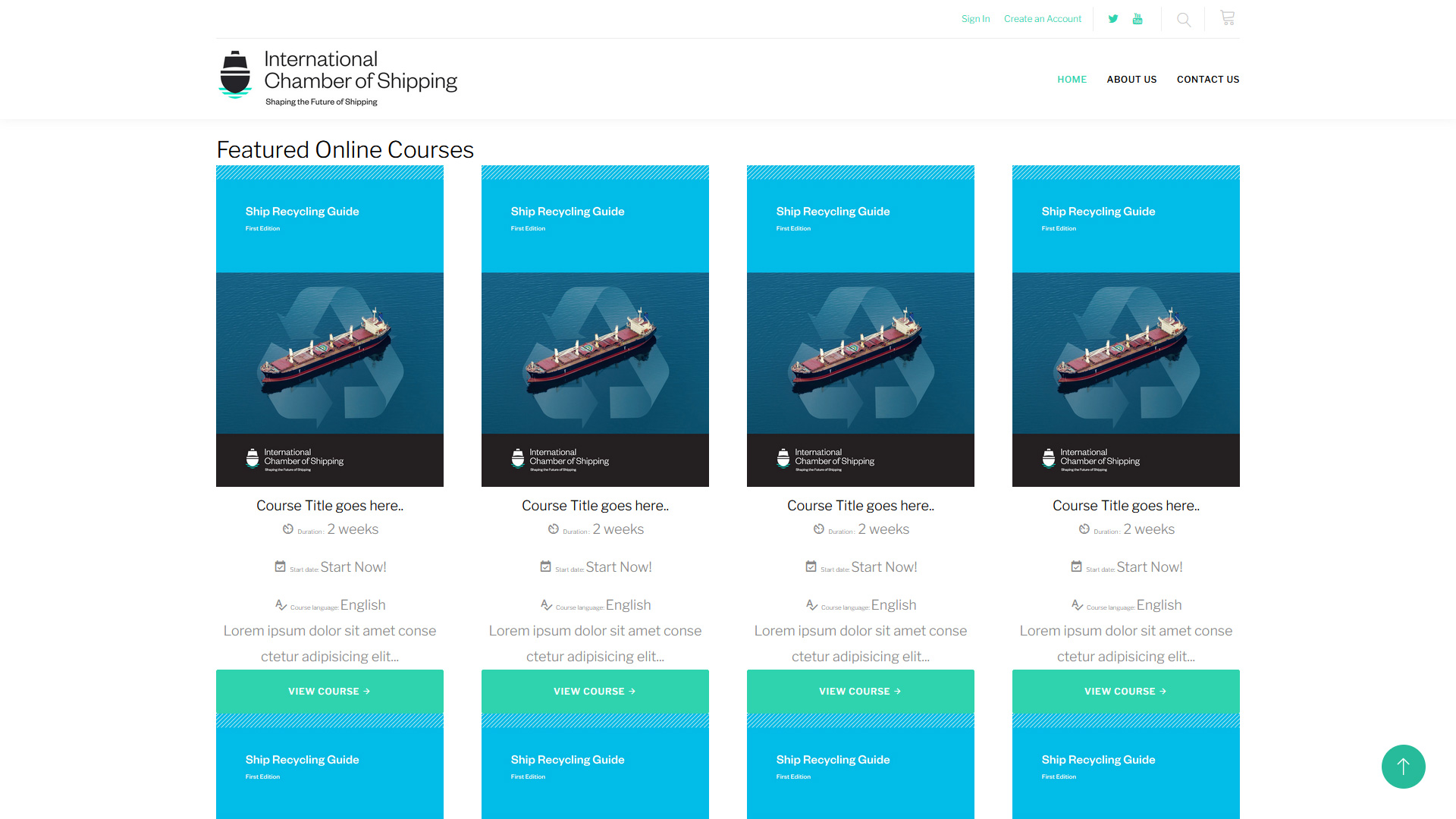1456x819 pixels.
Task: Click the Create an Account link
Action: [1042, 19]
